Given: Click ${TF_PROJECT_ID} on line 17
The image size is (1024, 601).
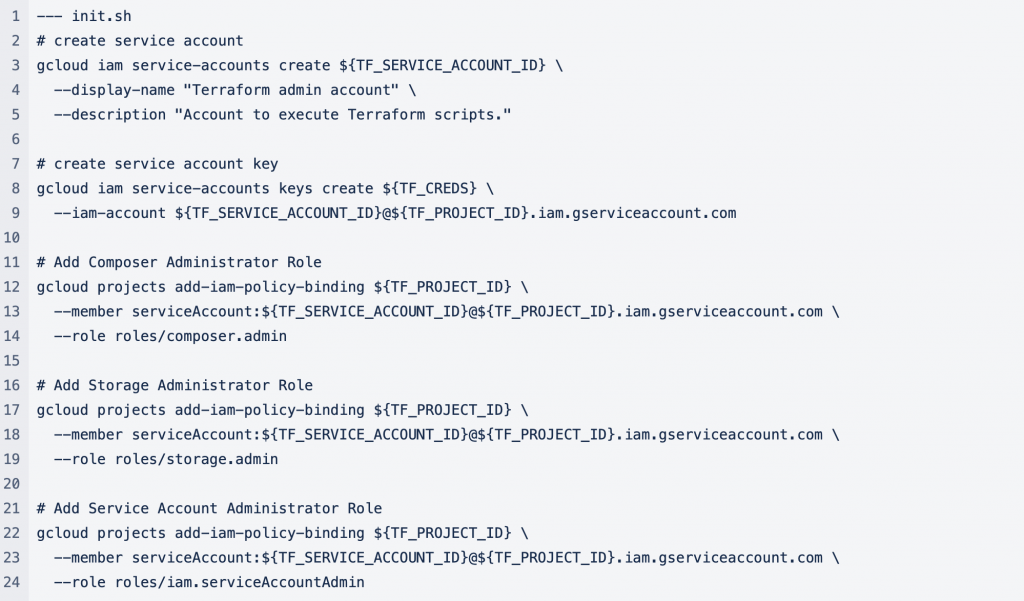Looking at the screenshot, I should 442,410.
